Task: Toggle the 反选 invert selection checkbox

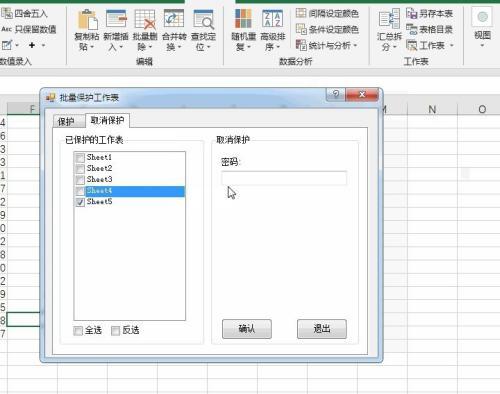Action: (115, 331)
